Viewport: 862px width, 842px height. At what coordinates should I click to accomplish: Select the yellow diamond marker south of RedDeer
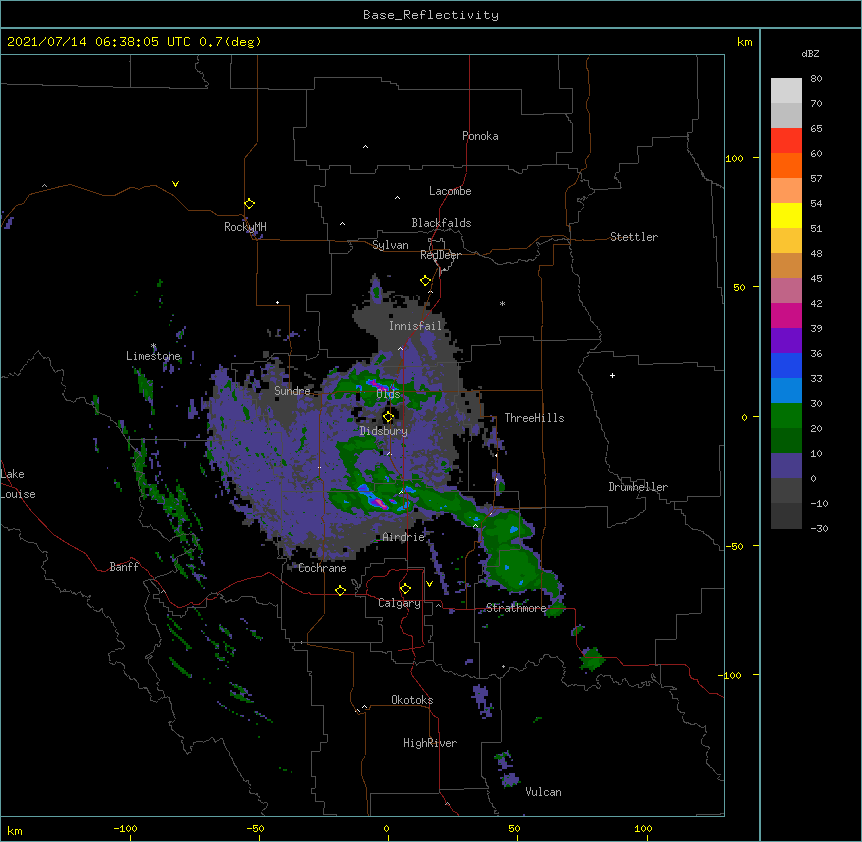pos(426,281)
